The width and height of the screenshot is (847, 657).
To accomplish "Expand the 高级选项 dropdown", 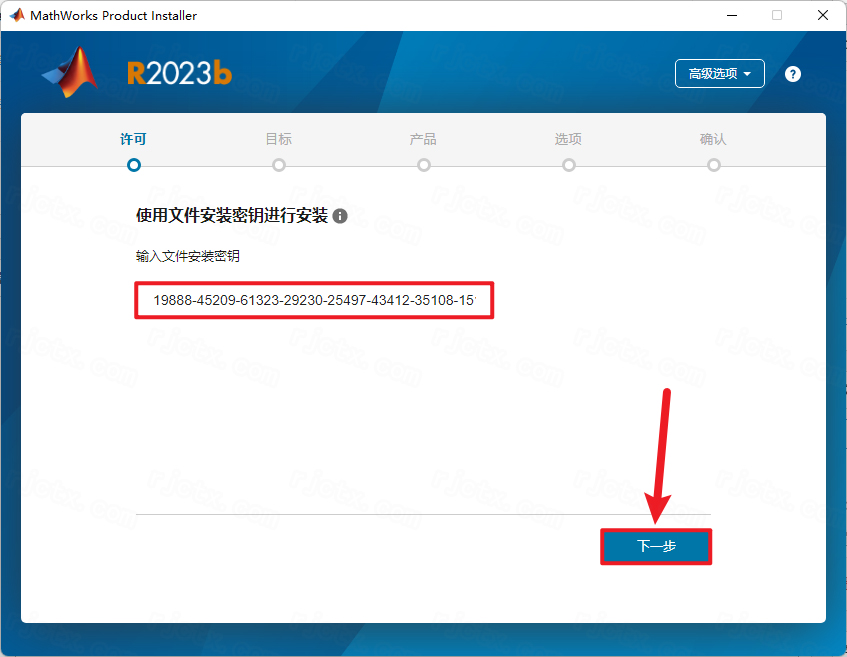I will [720, 74].
